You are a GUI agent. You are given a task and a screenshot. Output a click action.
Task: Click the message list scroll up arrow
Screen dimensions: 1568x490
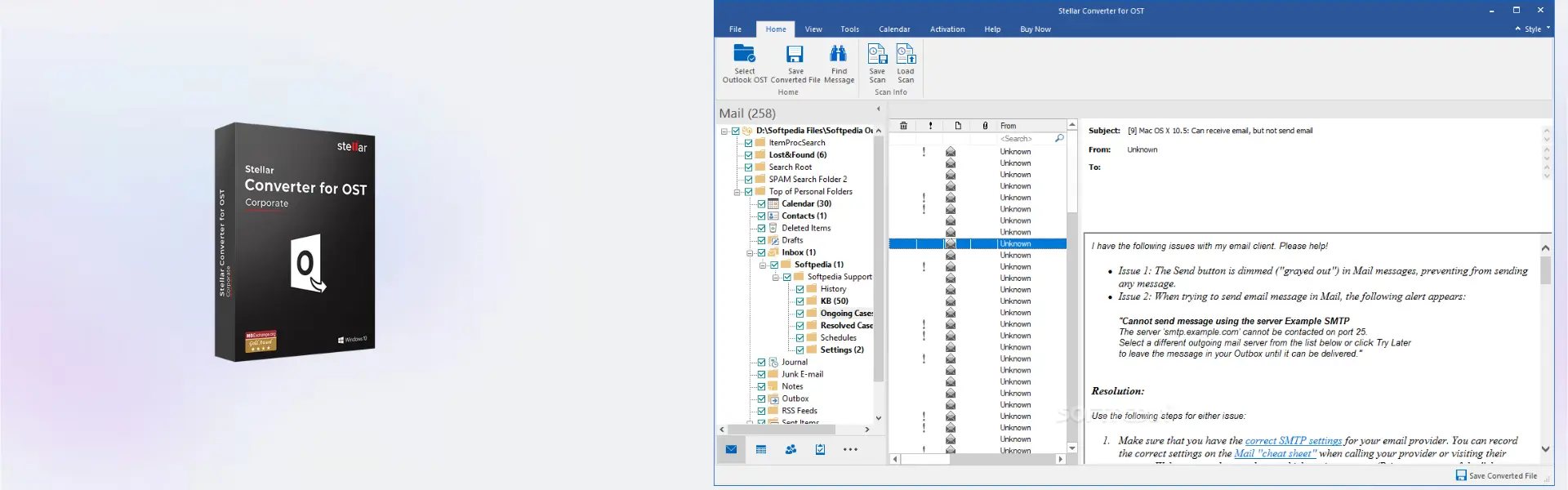tap(1072, 125)
